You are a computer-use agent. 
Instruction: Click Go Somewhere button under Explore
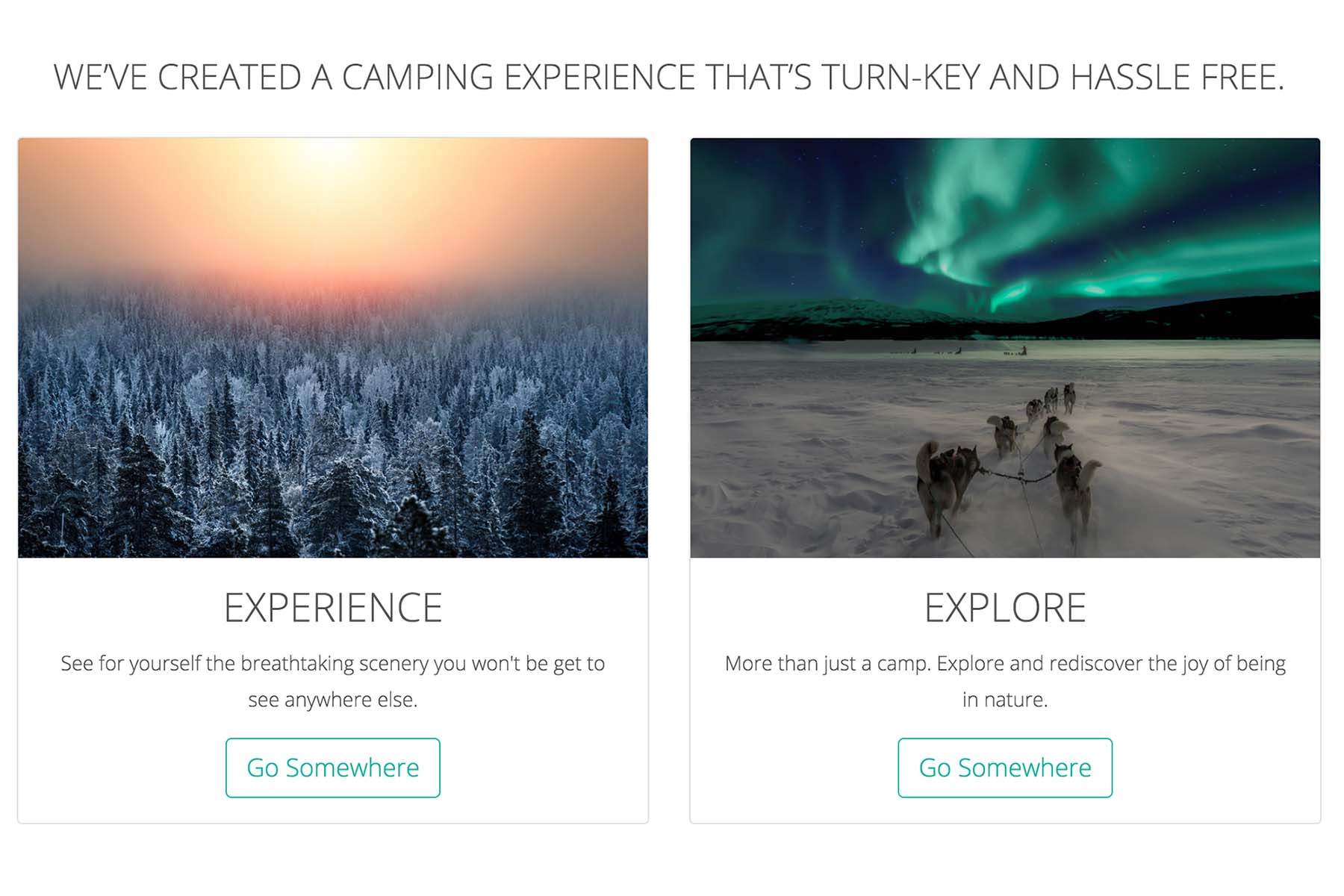[x=1005, y=768]
